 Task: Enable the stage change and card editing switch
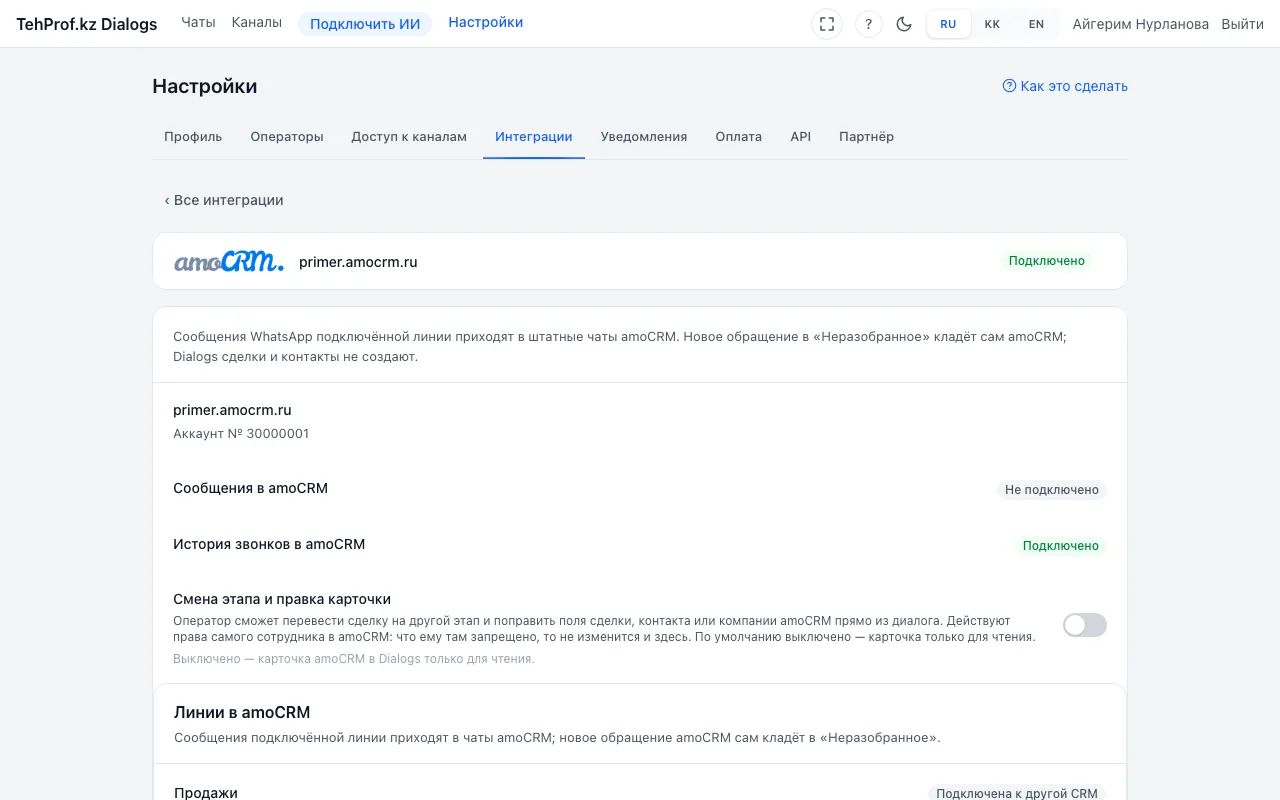(x=1085, y=625)
